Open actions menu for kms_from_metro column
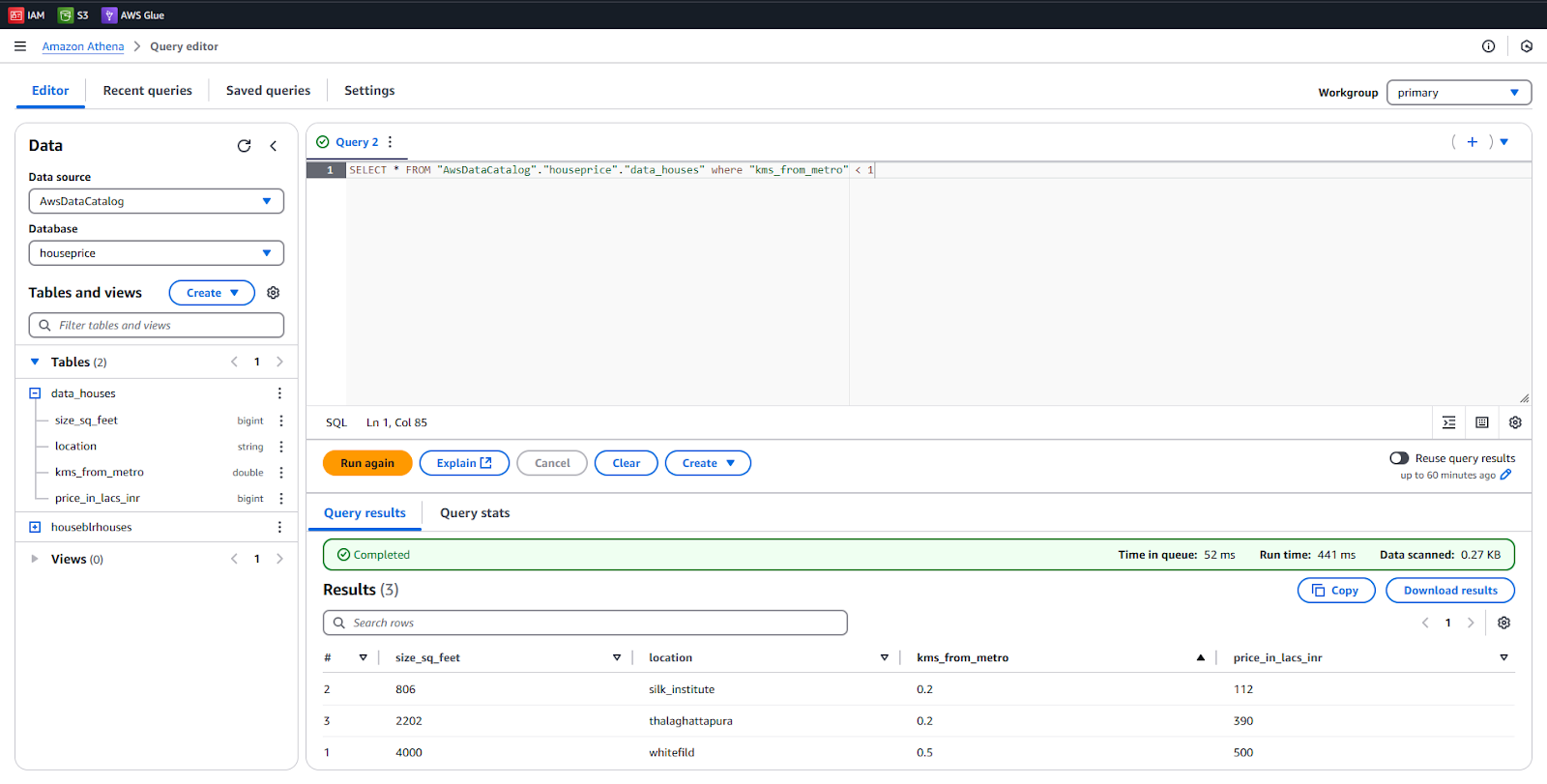Screen dimensions: 1547x784 (x=281, y=473)
